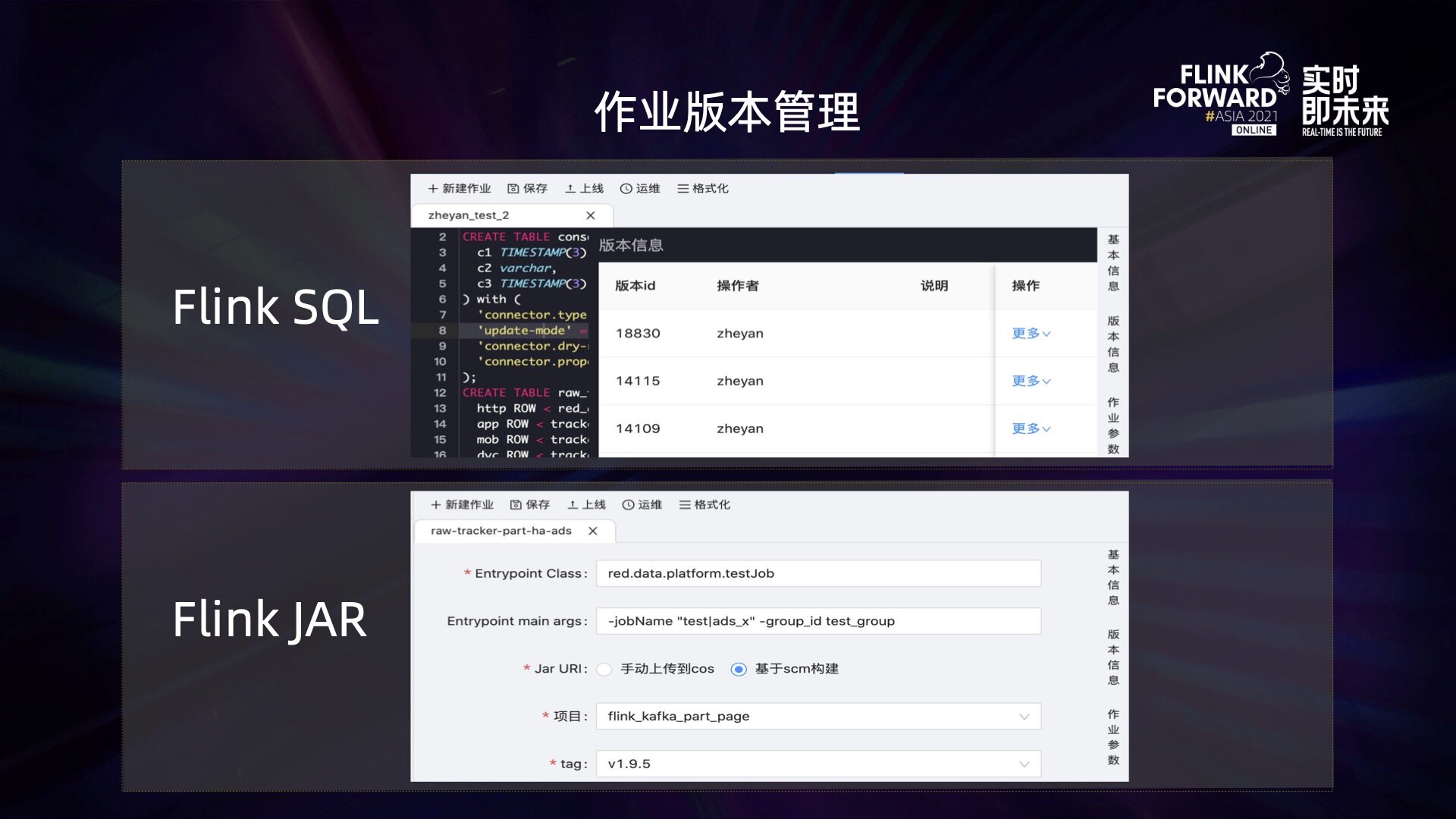Click the save 保存 icon in top toolbar
Viewport: 1456px width, 819px height.
coord(513,189)
